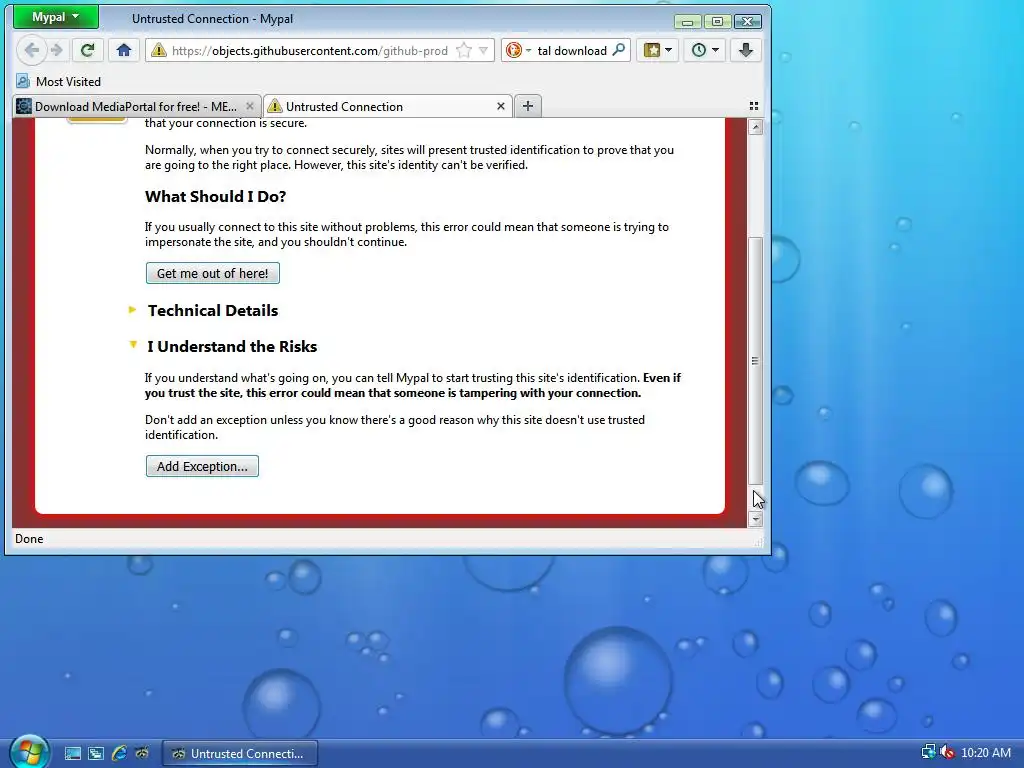Switch to the Download MediaPortal tab

[x=136, y=106]
